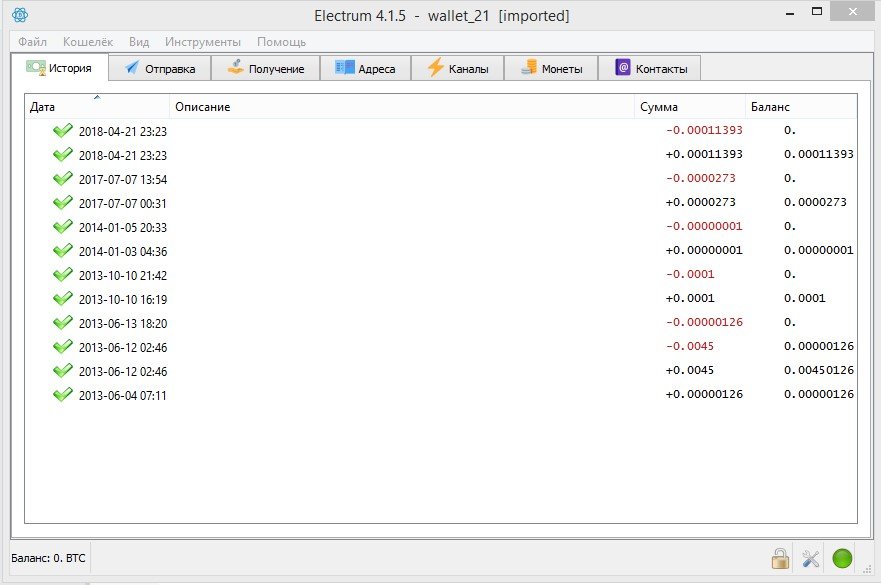
Task: Open the Инструменты menu
Action: [203, 42]
